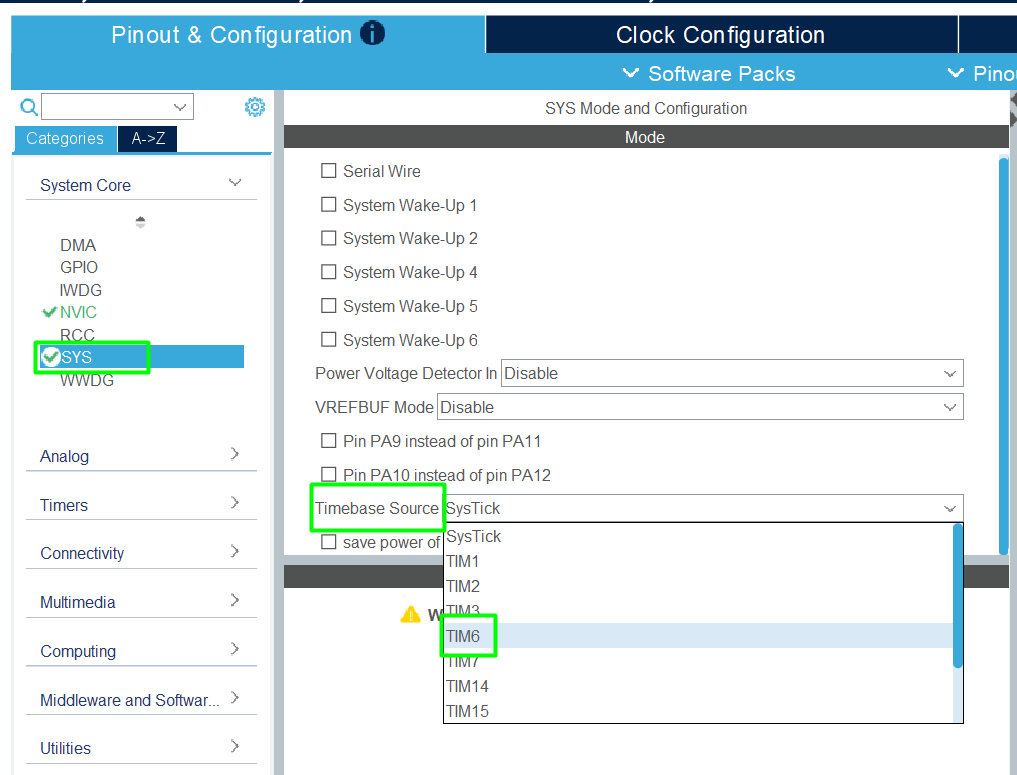Open the VREFBUF Mode dropdown
Viewport: 1017px width, 775px height.
[699, 408]
